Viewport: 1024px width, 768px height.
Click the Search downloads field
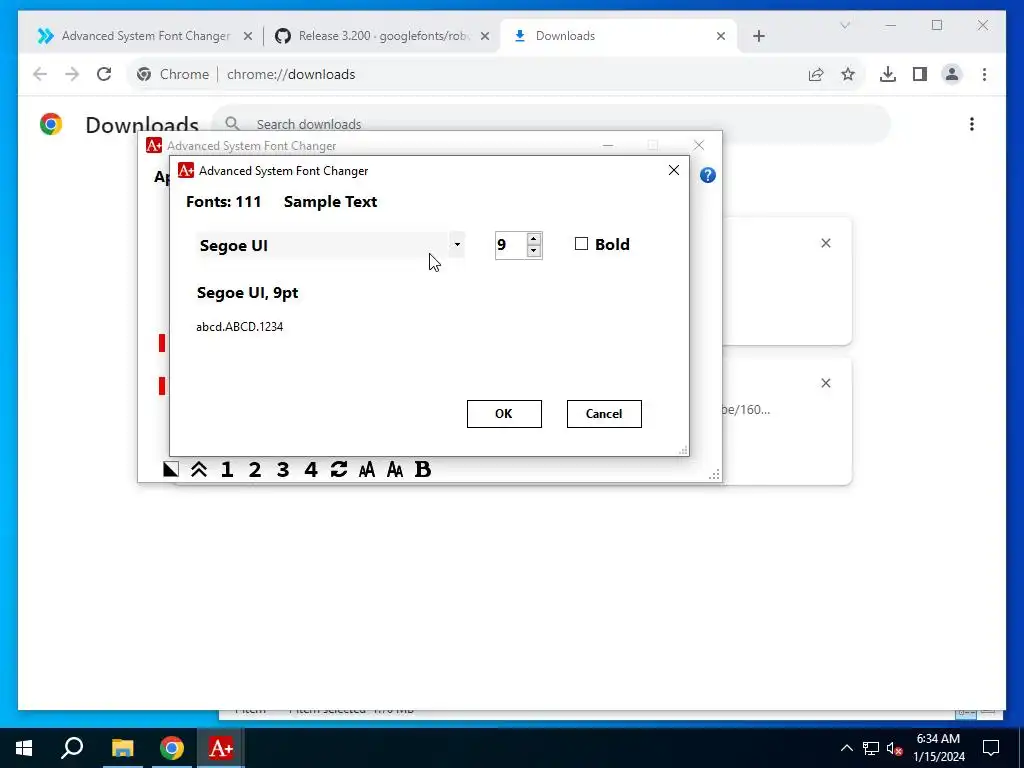(x=552, y=124)
